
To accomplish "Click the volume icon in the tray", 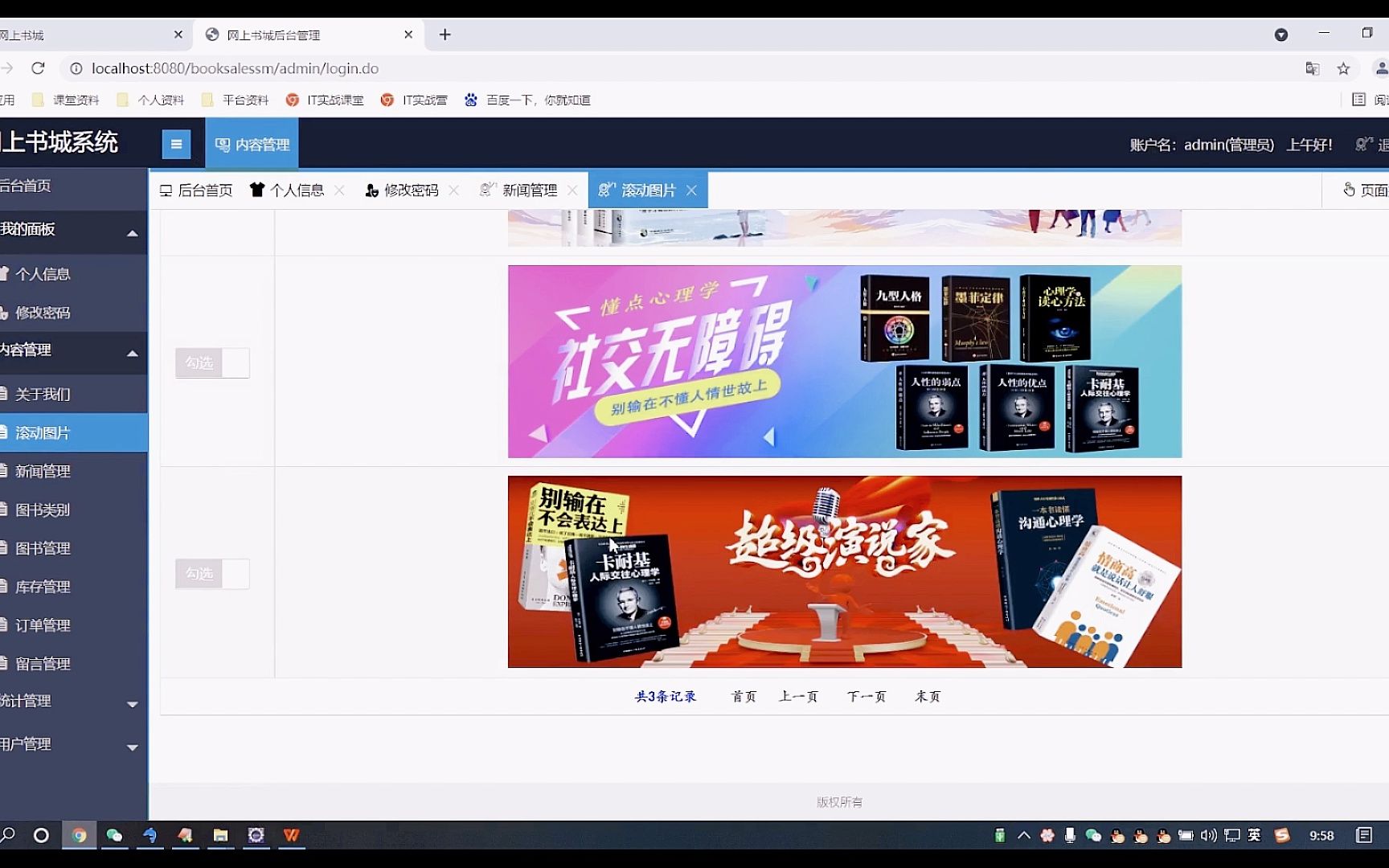I will [1209, 836].
